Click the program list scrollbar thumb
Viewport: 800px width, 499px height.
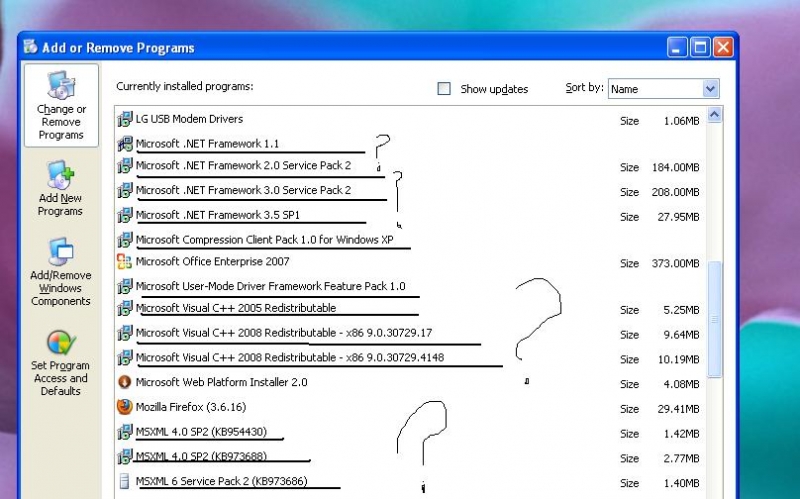[x=715, y=319]
